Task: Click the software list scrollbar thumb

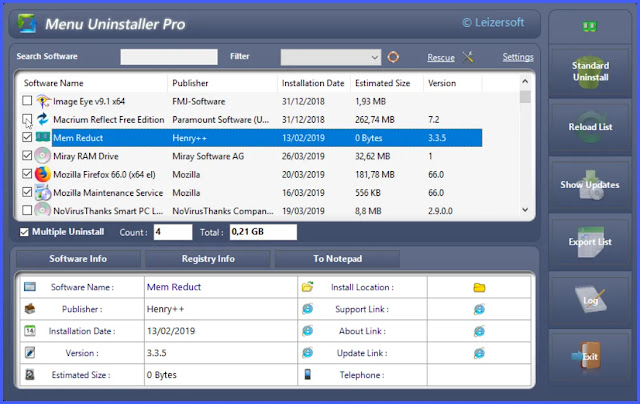Action: click(x=525, y=97)
